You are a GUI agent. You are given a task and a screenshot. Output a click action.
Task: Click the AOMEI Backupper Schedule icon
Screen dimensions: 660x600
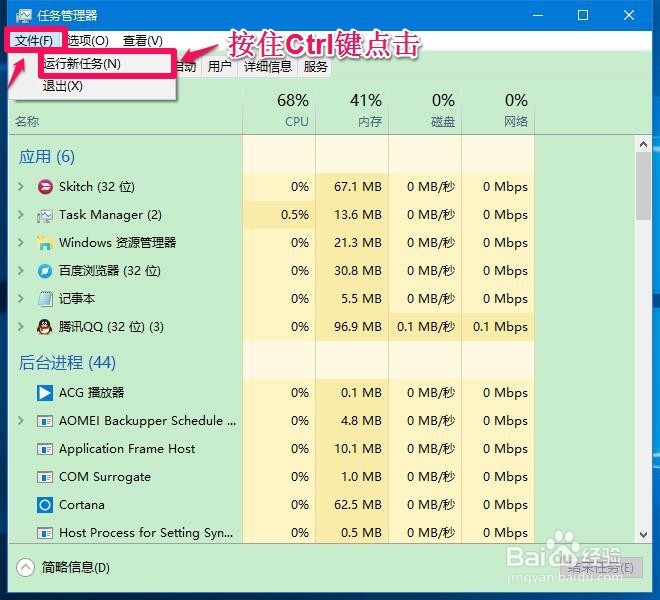[x=45, y=421]
